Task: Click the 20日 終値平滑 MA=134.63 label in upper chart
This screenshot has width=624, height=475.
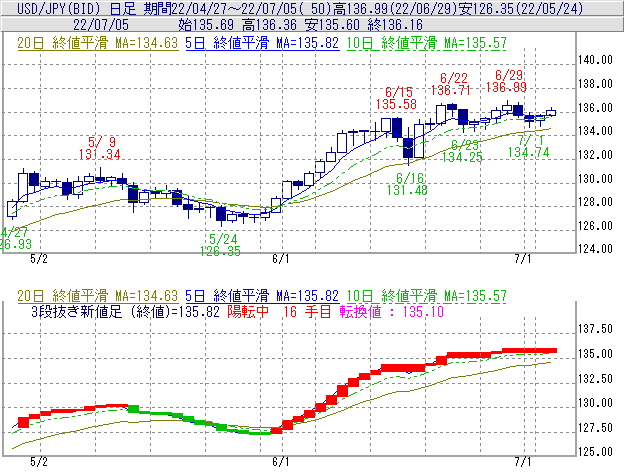Action: point(98,43)
